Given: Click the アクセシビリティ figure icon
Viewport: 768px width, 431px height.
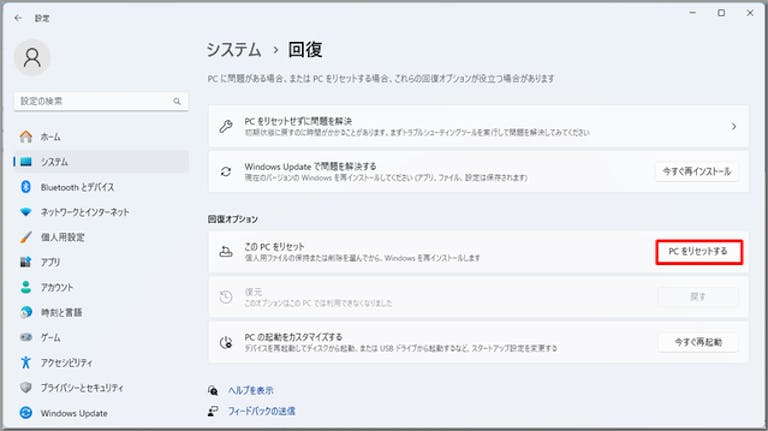Looking at the screenshot, I should (x=26, y=362).
